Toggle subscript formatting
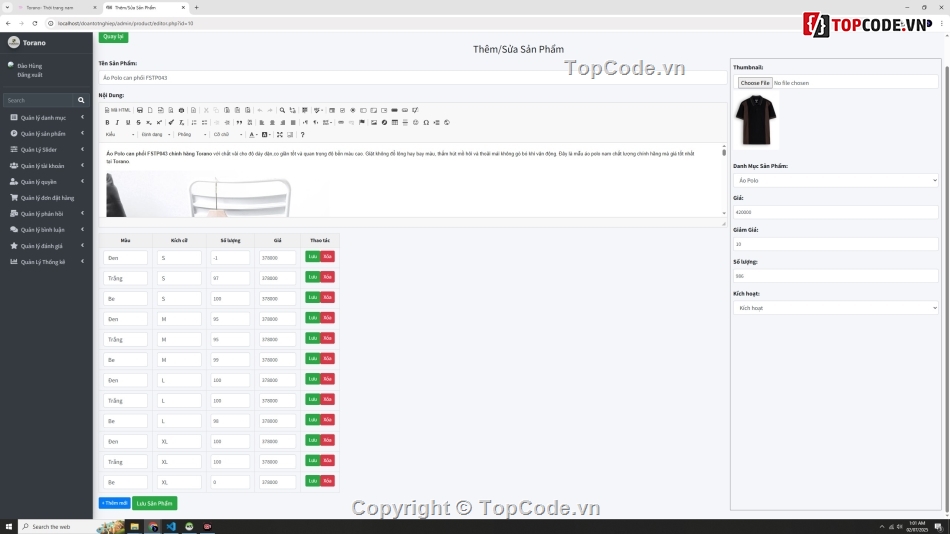The image size is (950, 534). pos(148,122)
